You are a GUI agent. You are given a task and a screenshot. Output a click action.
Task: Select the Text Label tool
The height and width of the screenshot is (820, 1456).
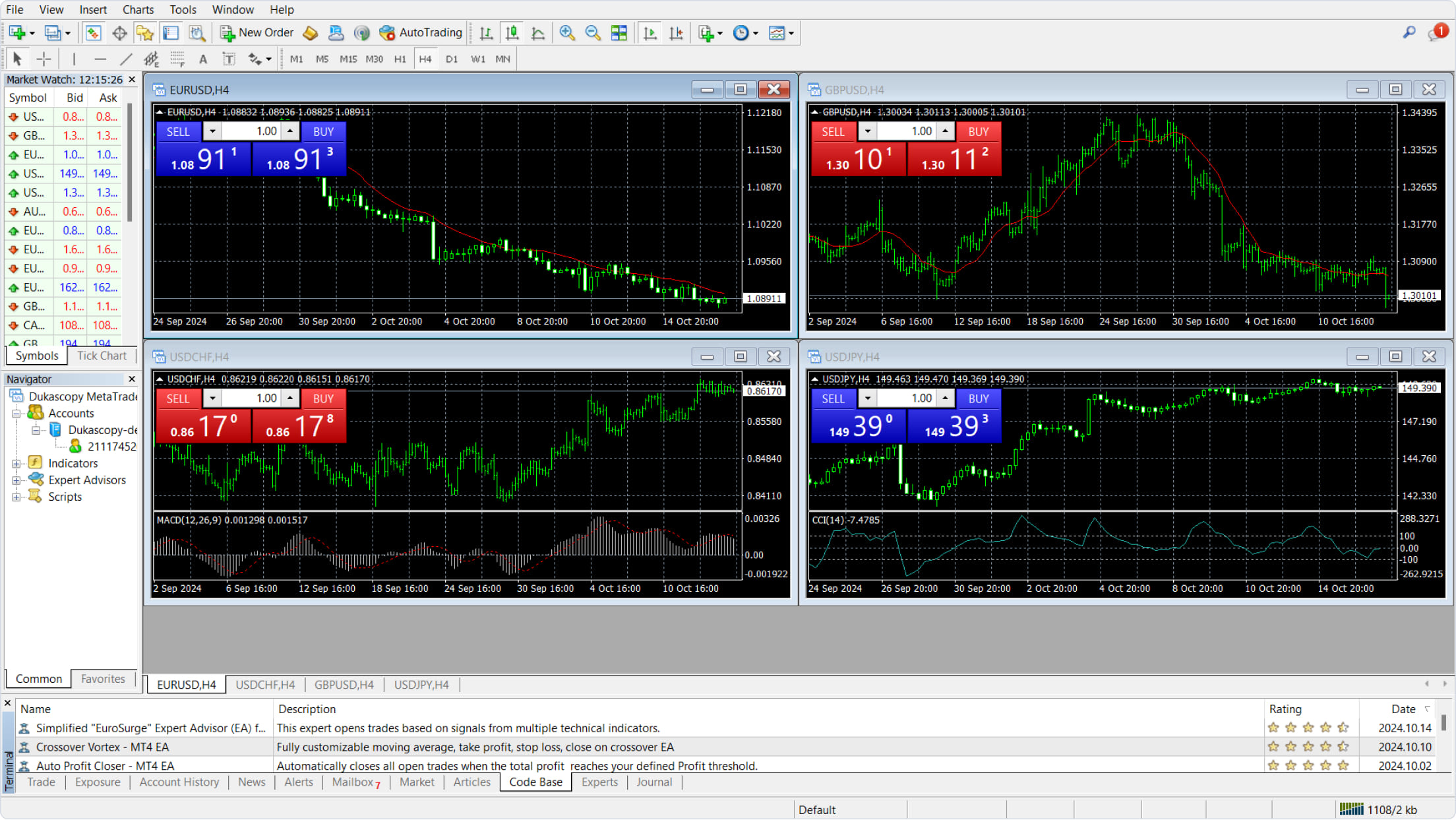pyautogui.click(x=229, y=59)
